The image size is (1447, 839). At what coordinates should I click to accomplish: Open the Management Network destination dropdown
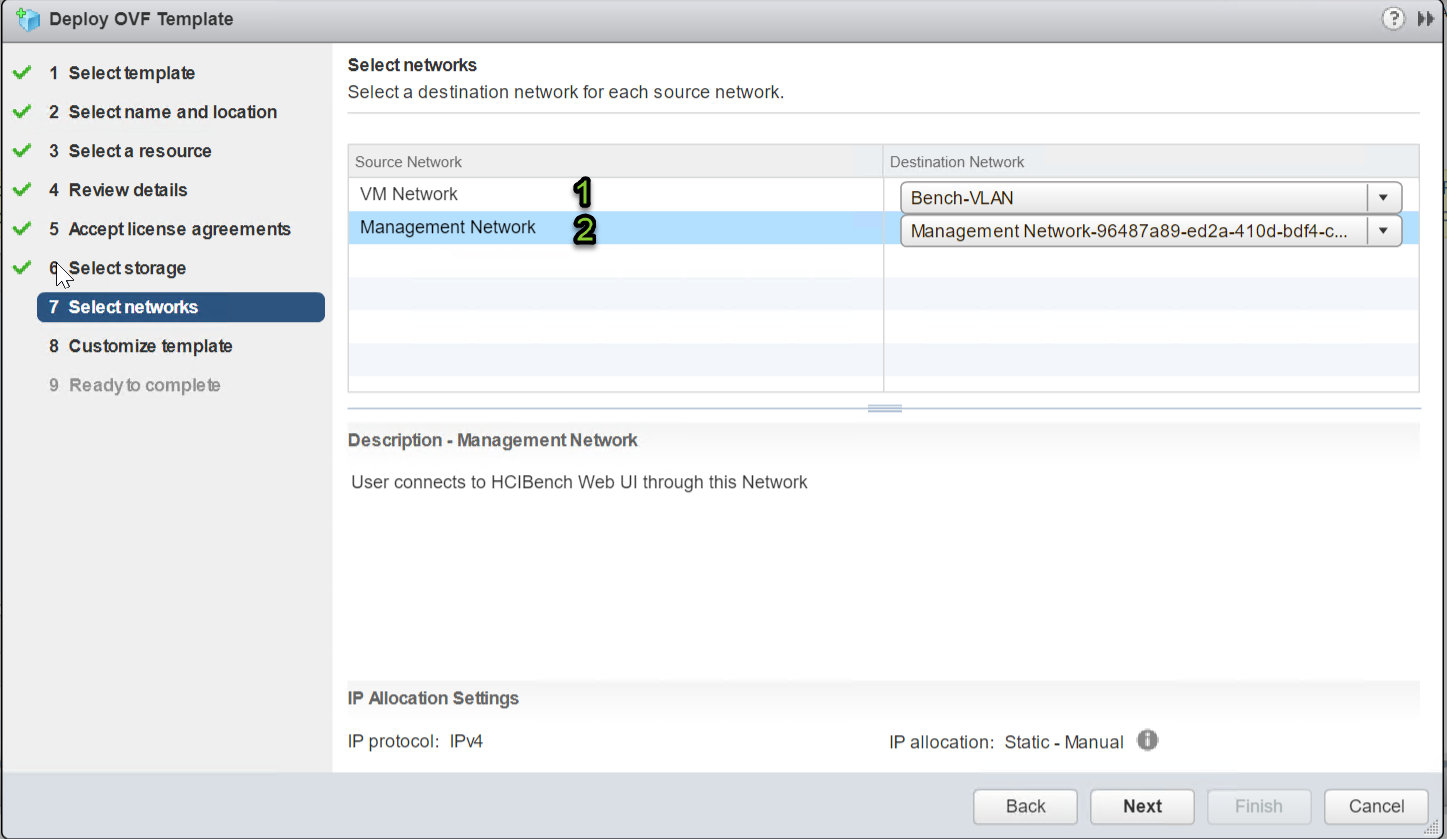click(1384, 230)
